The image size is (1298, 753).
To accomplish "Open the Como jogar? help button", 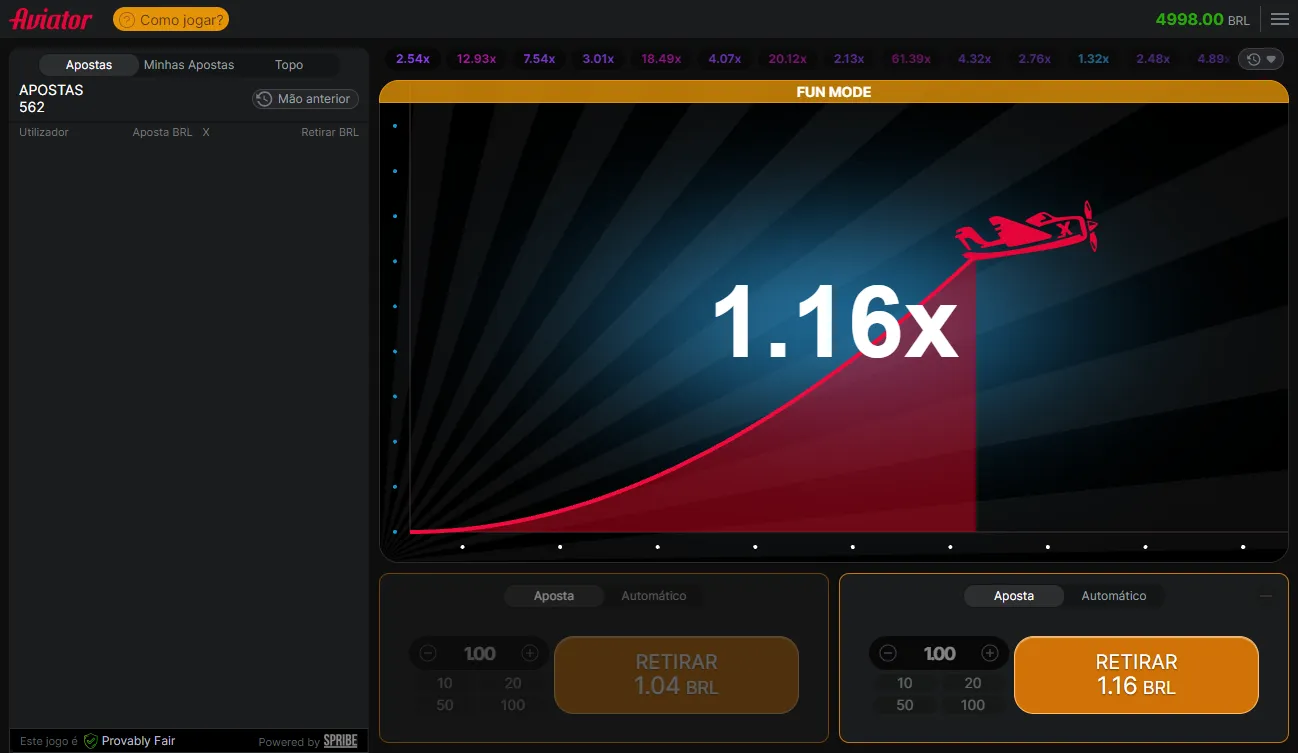I will [171, 19].
